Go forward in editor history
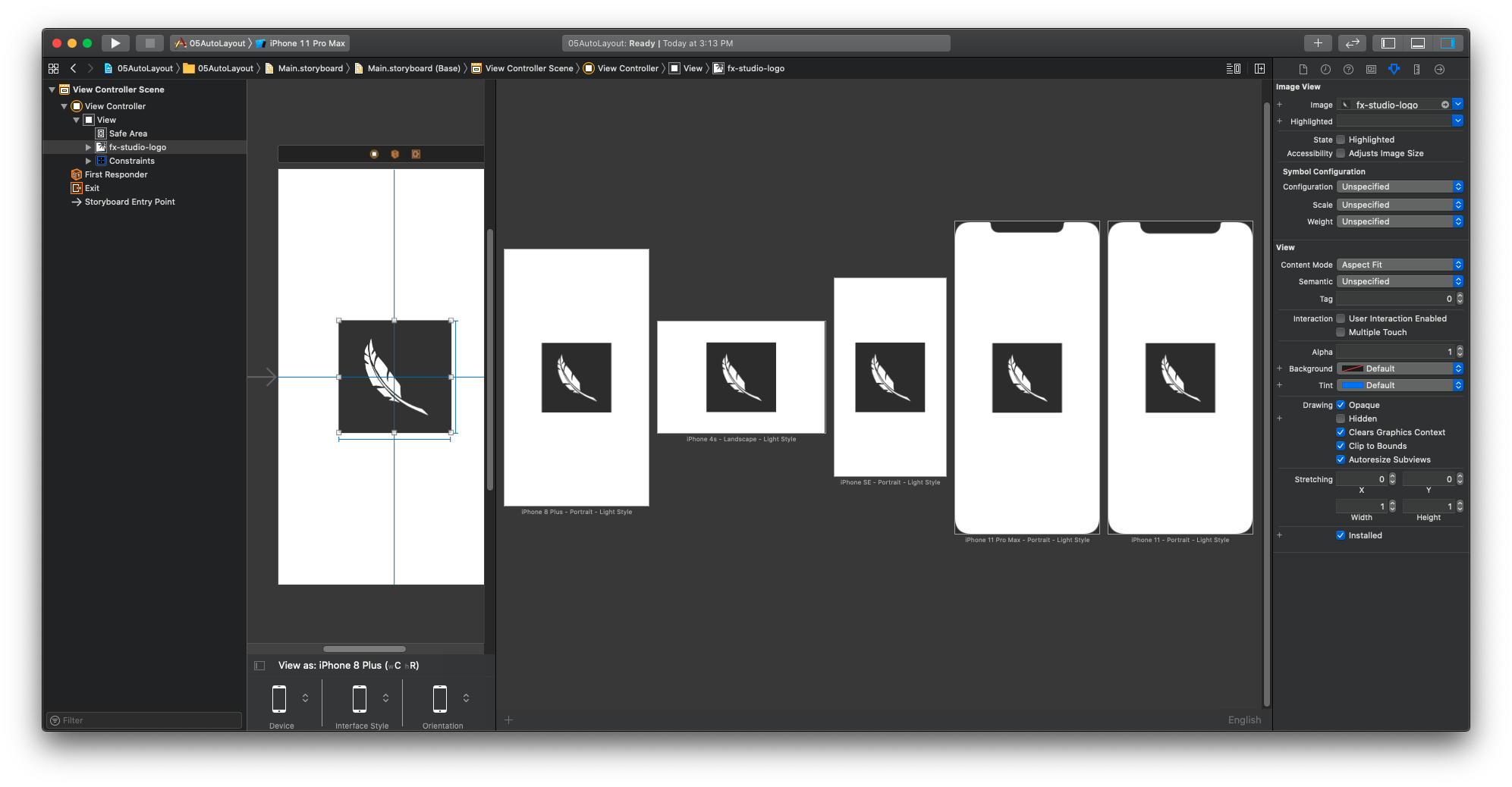Image resolution: width=1512 pixels, height=787 pixels. pos(90,68)
